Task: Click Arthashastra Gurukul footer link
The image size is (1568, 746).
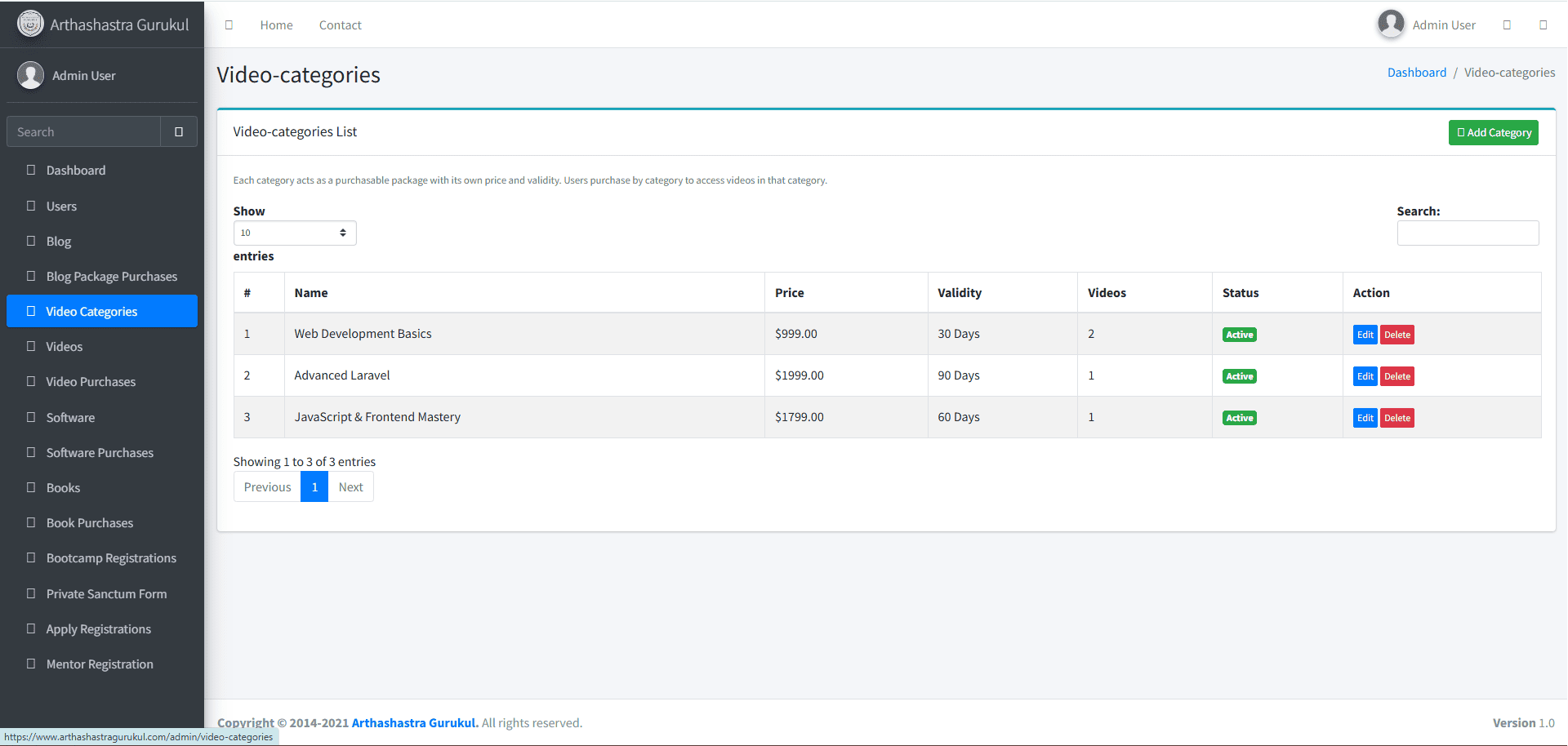Action: pyautogui.click(x=415, y=722)
